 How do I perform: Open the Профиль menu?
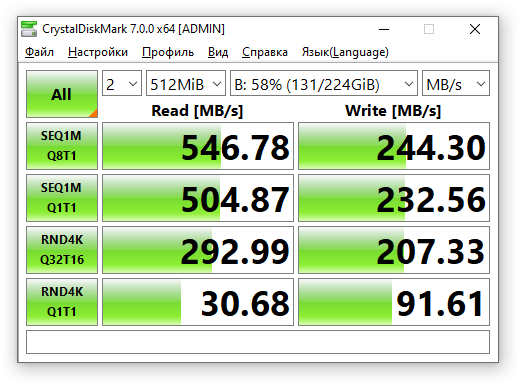tap(168, 52)
